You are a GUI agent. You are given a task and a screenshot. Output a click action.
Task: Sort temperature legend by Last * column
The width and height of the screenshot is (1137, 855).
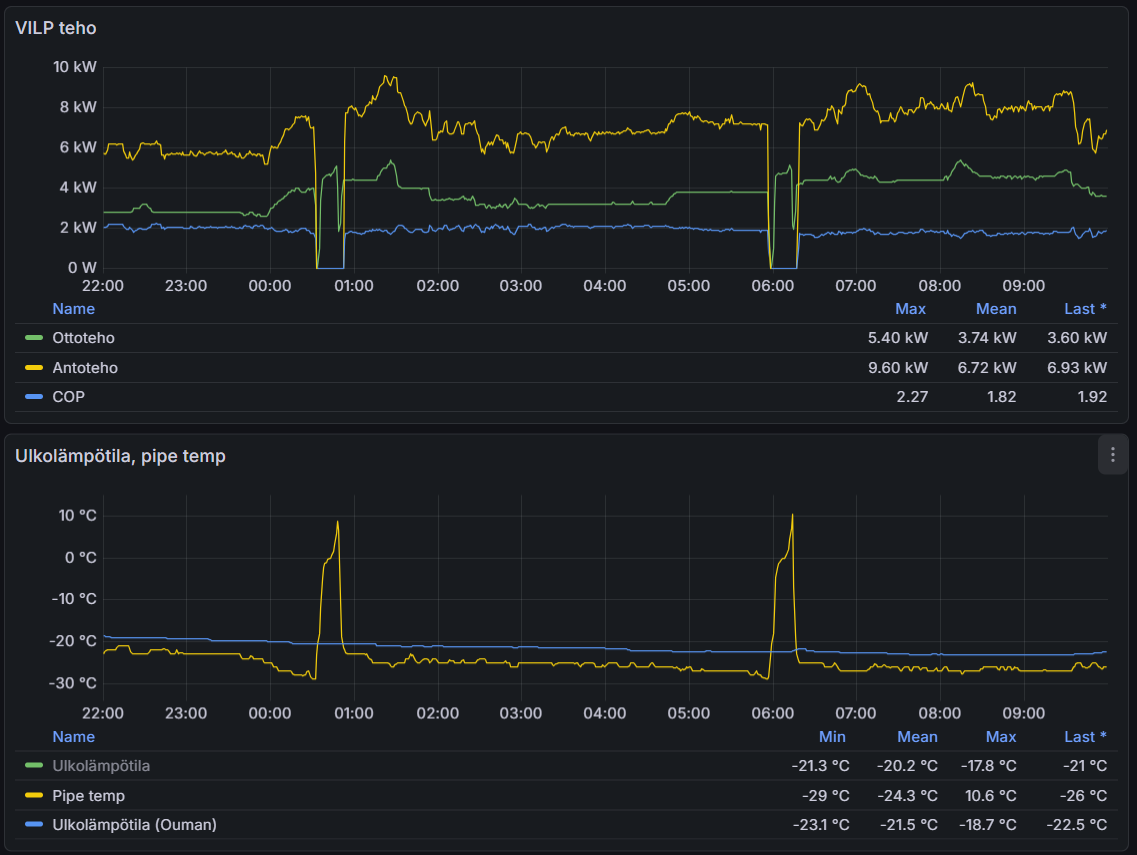(1085, 737)
